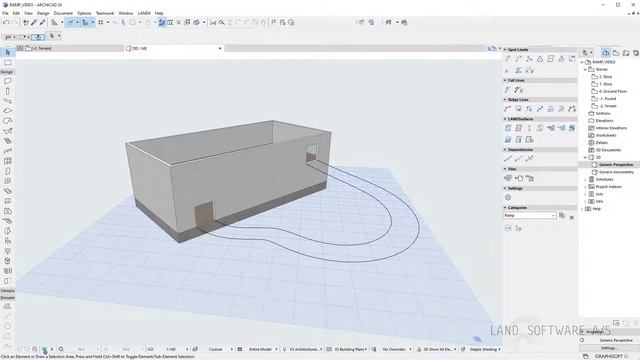Toggle Snap Guides in the toolbar
This screenshot has width=640, height=360.
pos(85,22)
